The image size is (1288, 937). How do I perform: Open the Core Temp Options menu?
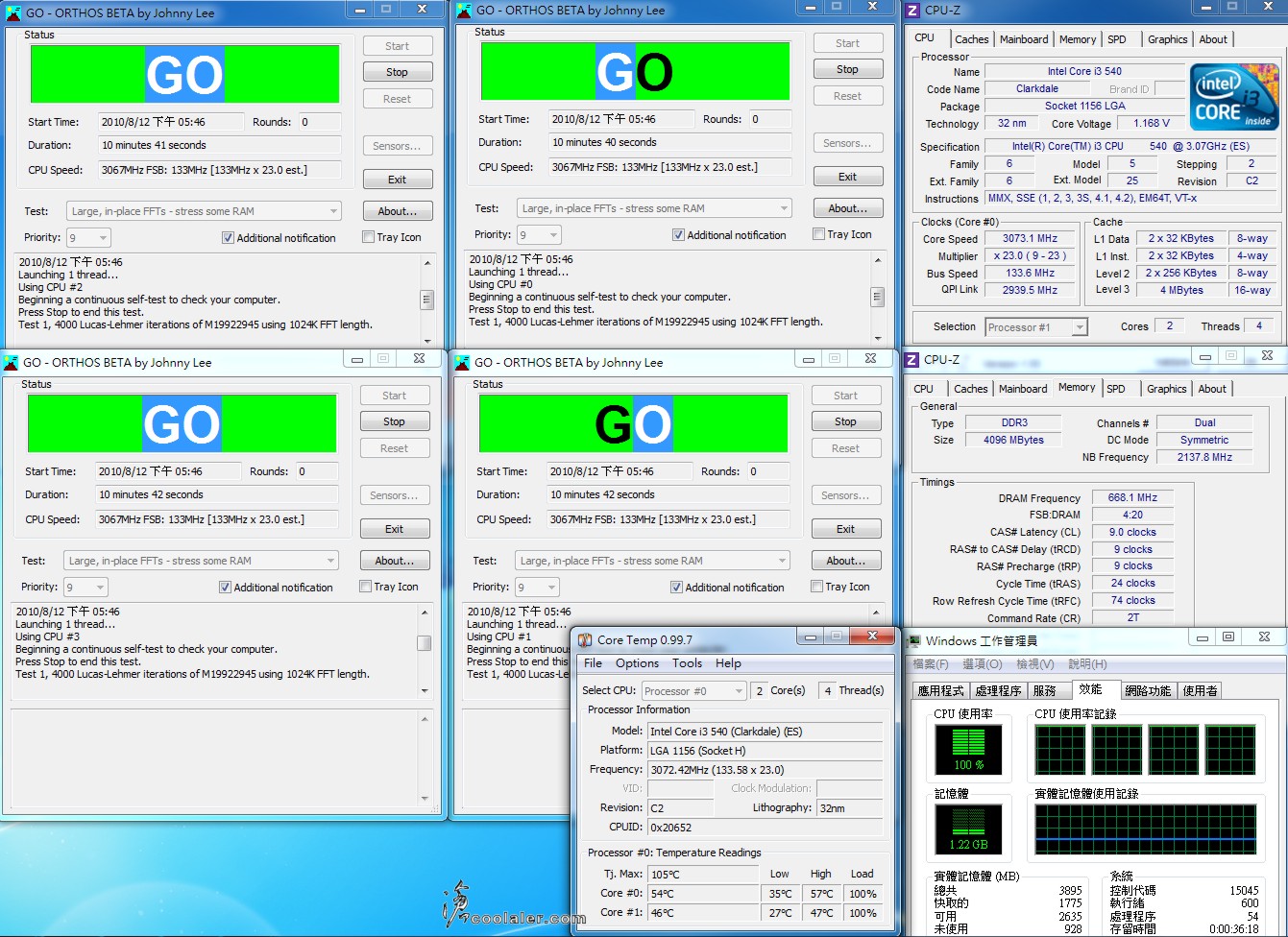click(x=638, y=663)
